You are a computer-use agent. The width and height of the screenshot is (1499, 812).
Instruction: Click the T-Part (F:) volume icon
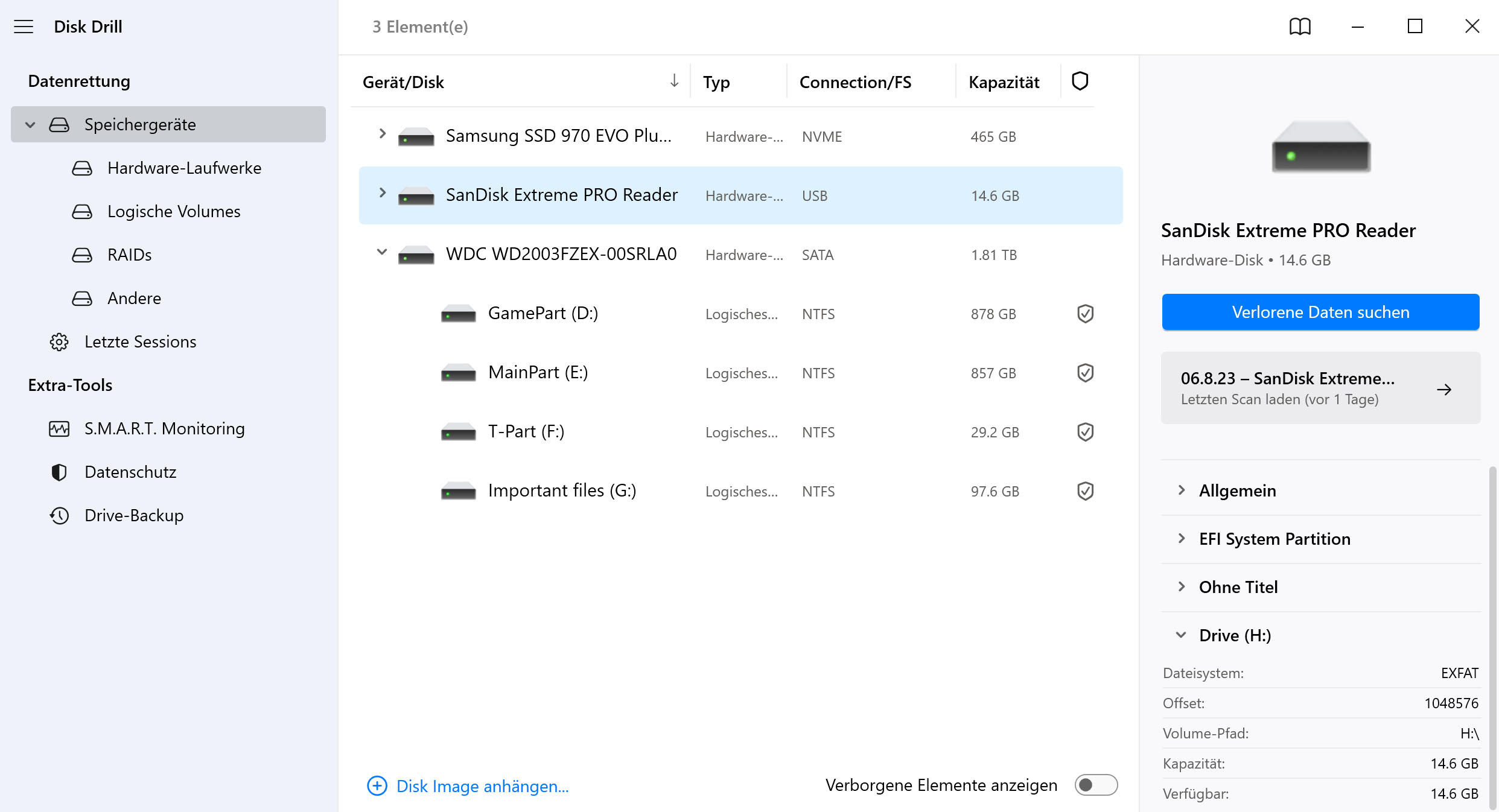tap(458, 432)
